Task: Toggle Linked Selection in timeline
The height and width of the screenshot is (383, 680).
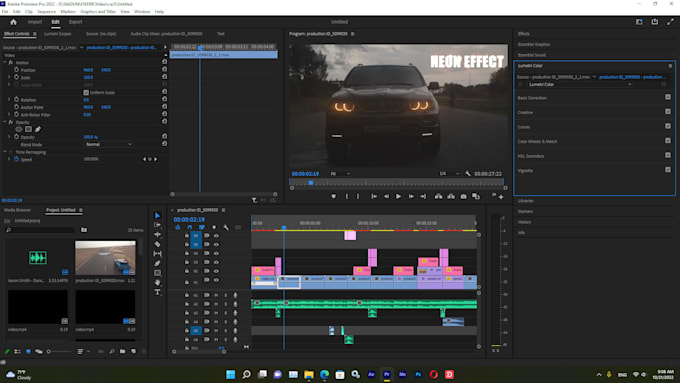Action: coord(202,227)
